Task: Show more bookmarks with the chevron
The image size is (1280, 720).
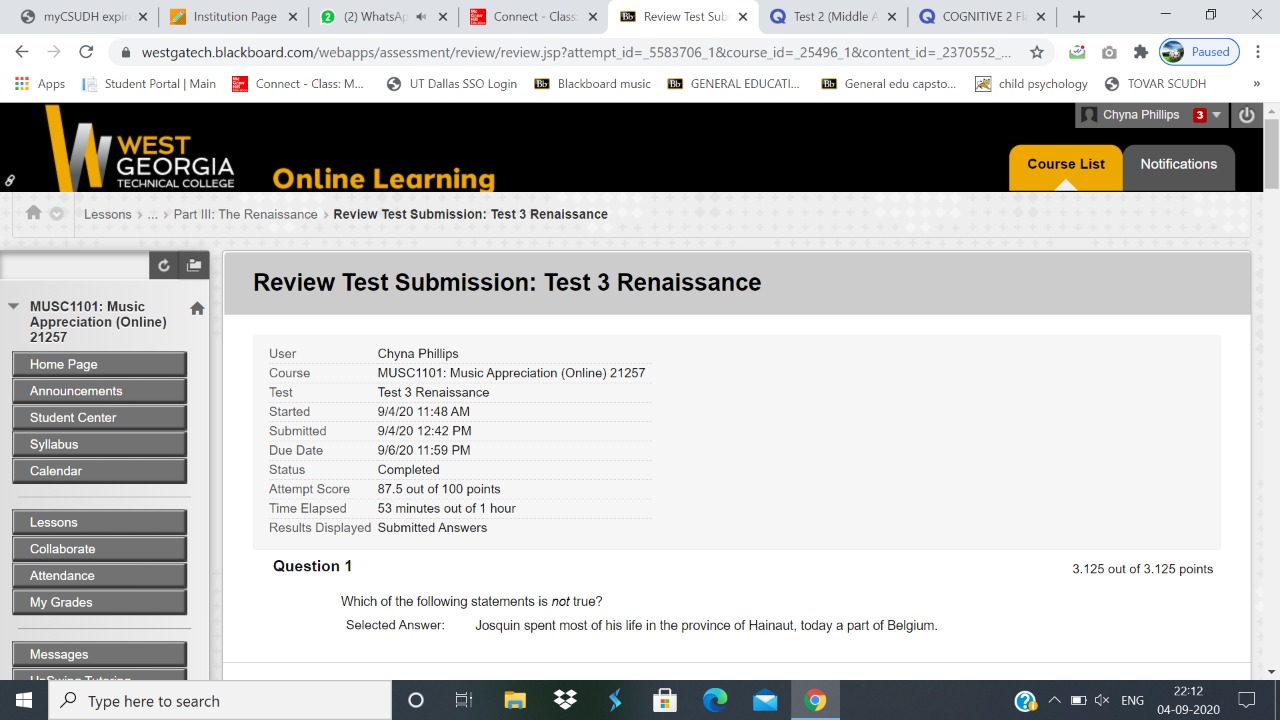Action: click(x=1256, y=84)
